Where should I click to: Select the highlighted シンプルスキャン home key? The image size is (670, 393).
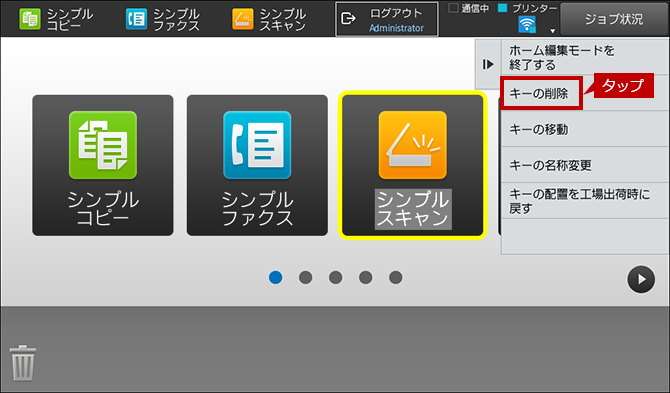point(413,165)
